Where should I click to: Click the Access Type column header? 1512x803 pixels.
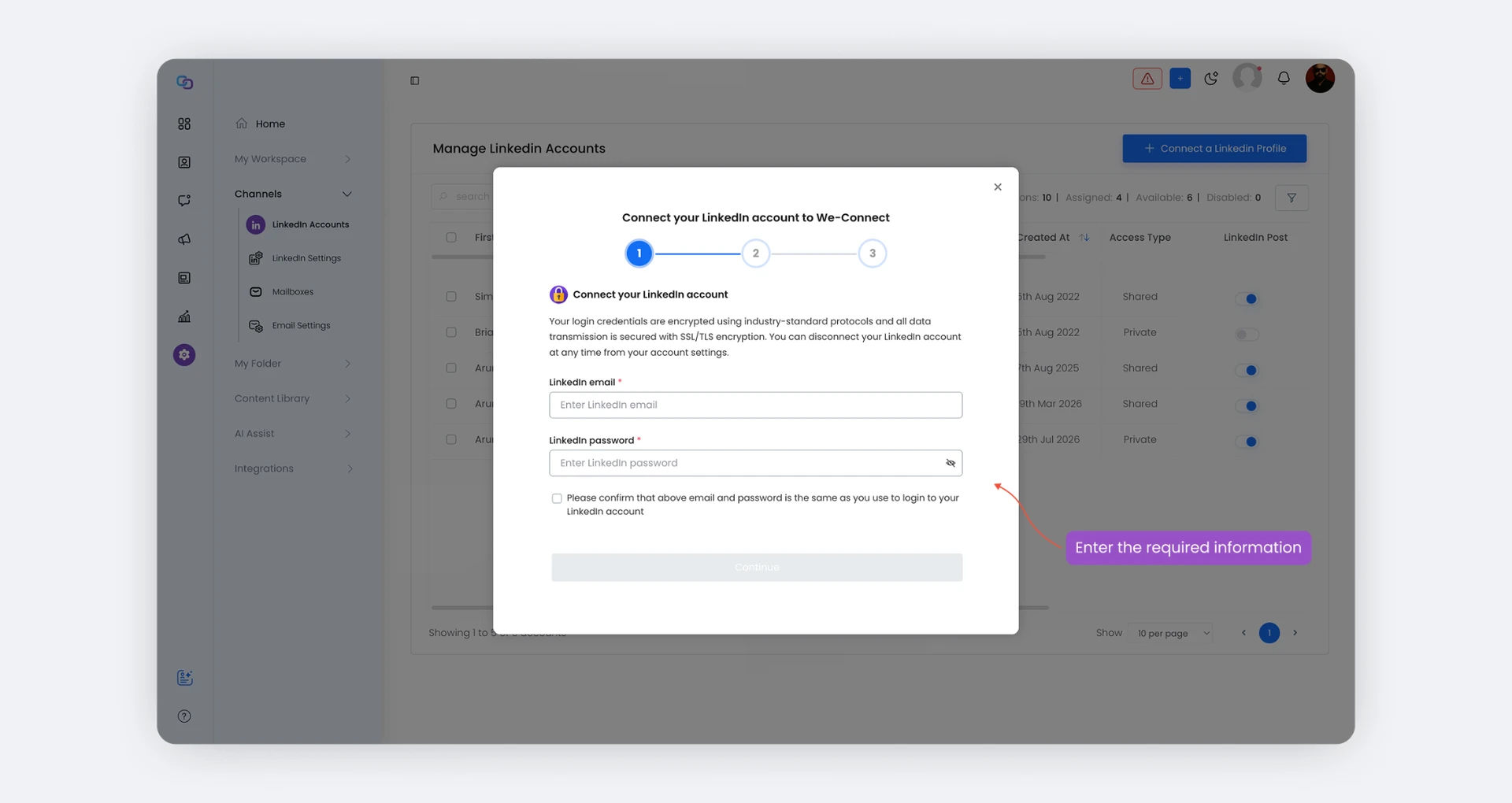click(x=1140, y=238)
